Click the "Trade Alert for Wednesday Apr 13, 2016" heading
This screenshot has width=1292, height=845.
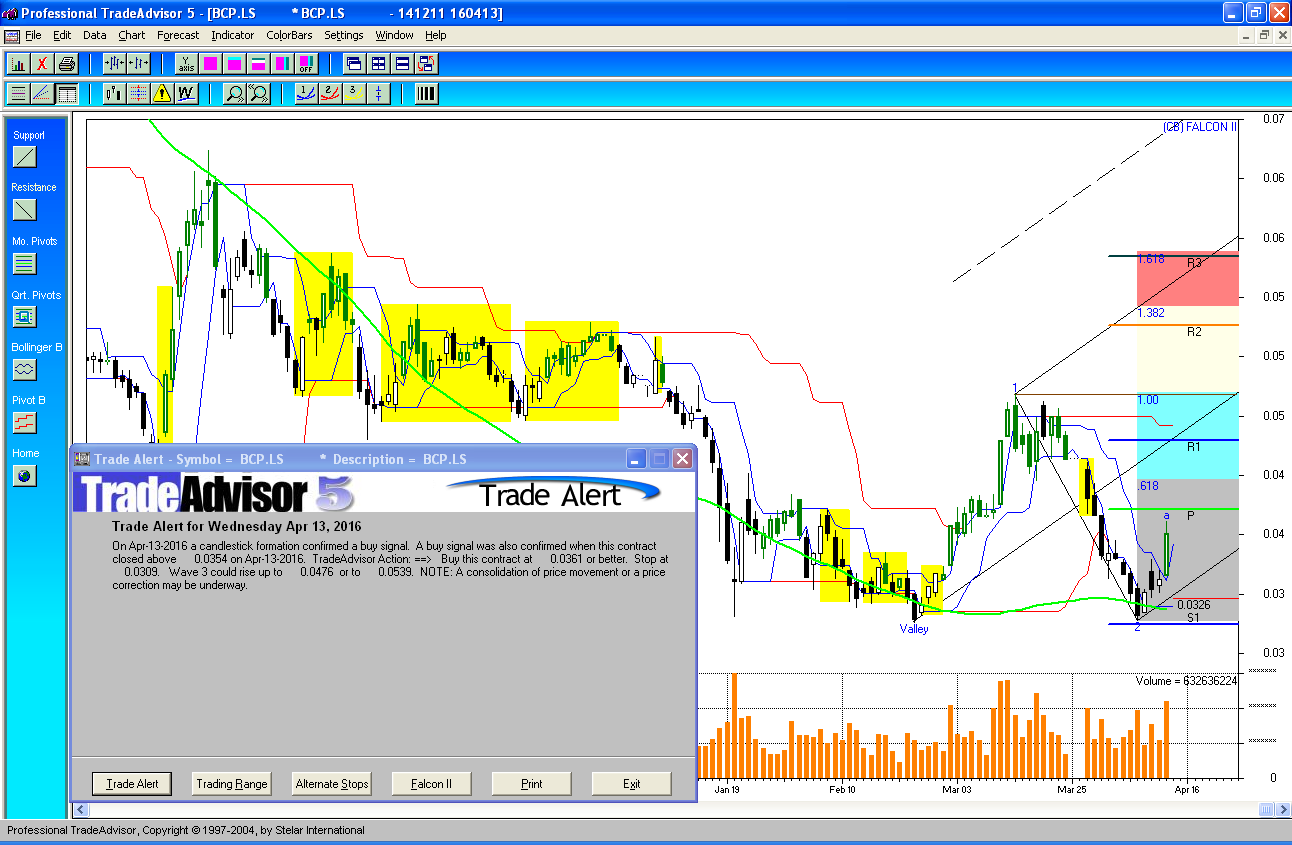[x=237, y=526]
